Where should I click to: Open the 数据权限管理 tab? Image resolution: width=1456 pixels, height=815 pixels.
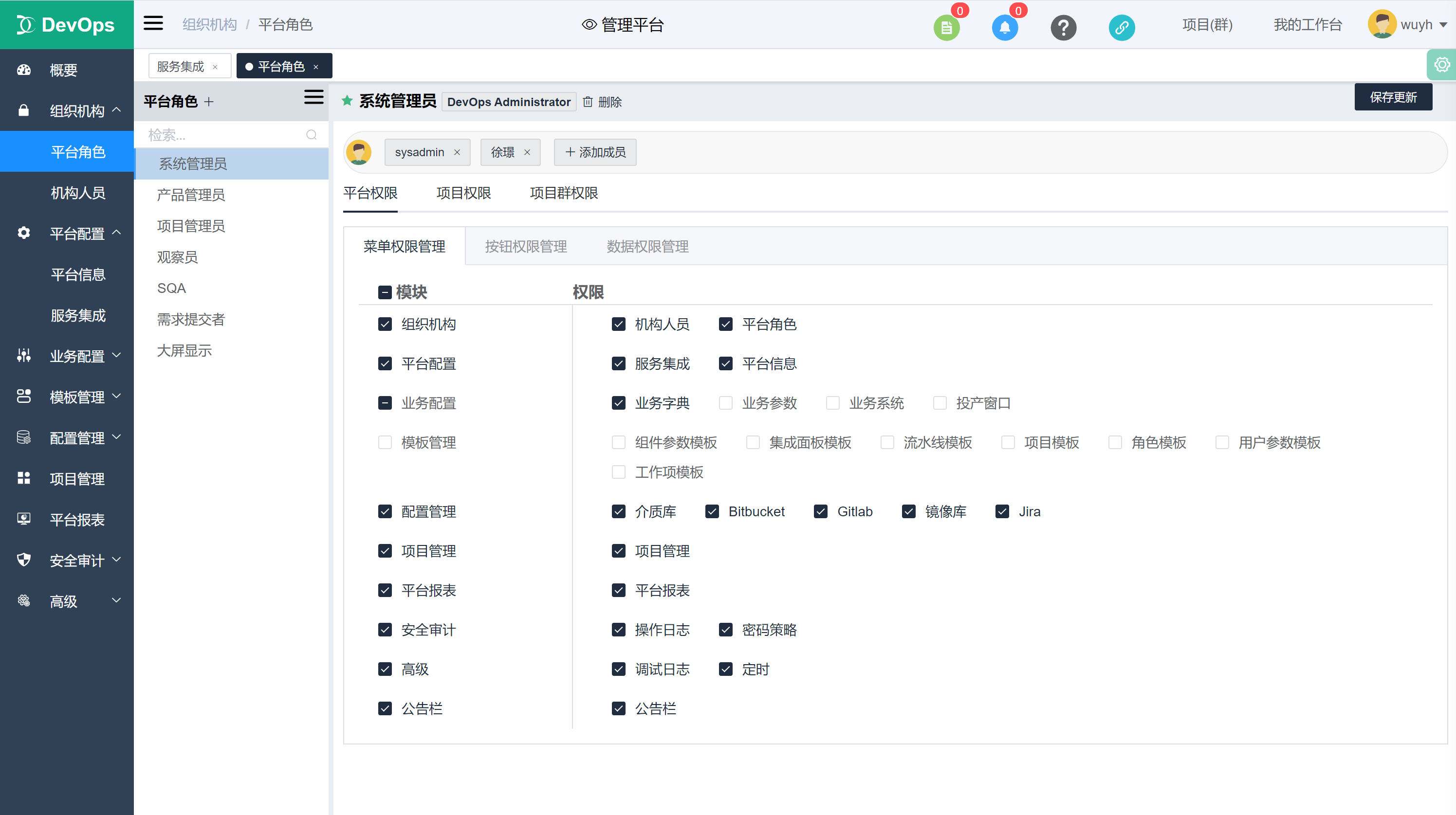647,246
